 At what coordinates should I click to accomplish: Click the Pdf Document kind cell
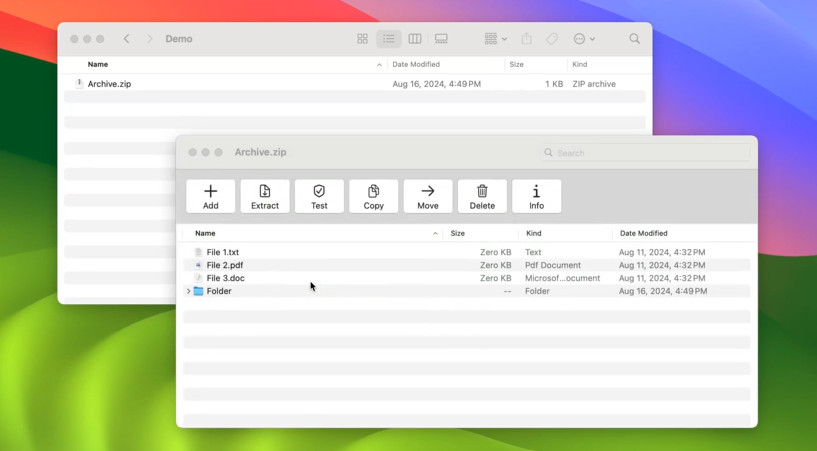[553, 265]
